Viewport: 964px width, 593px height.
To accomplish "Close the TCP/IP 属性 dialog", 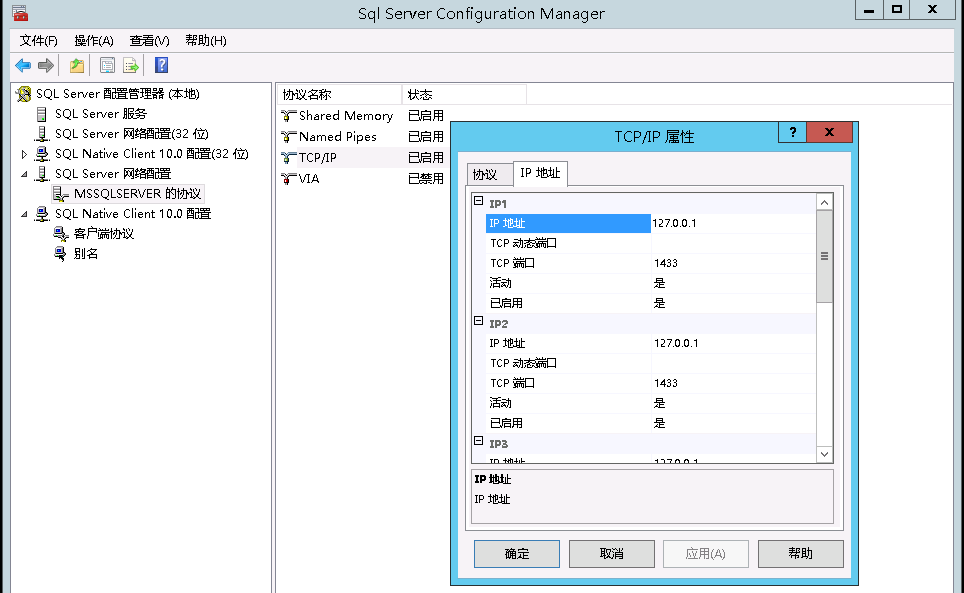I will [x=829, y=132].
